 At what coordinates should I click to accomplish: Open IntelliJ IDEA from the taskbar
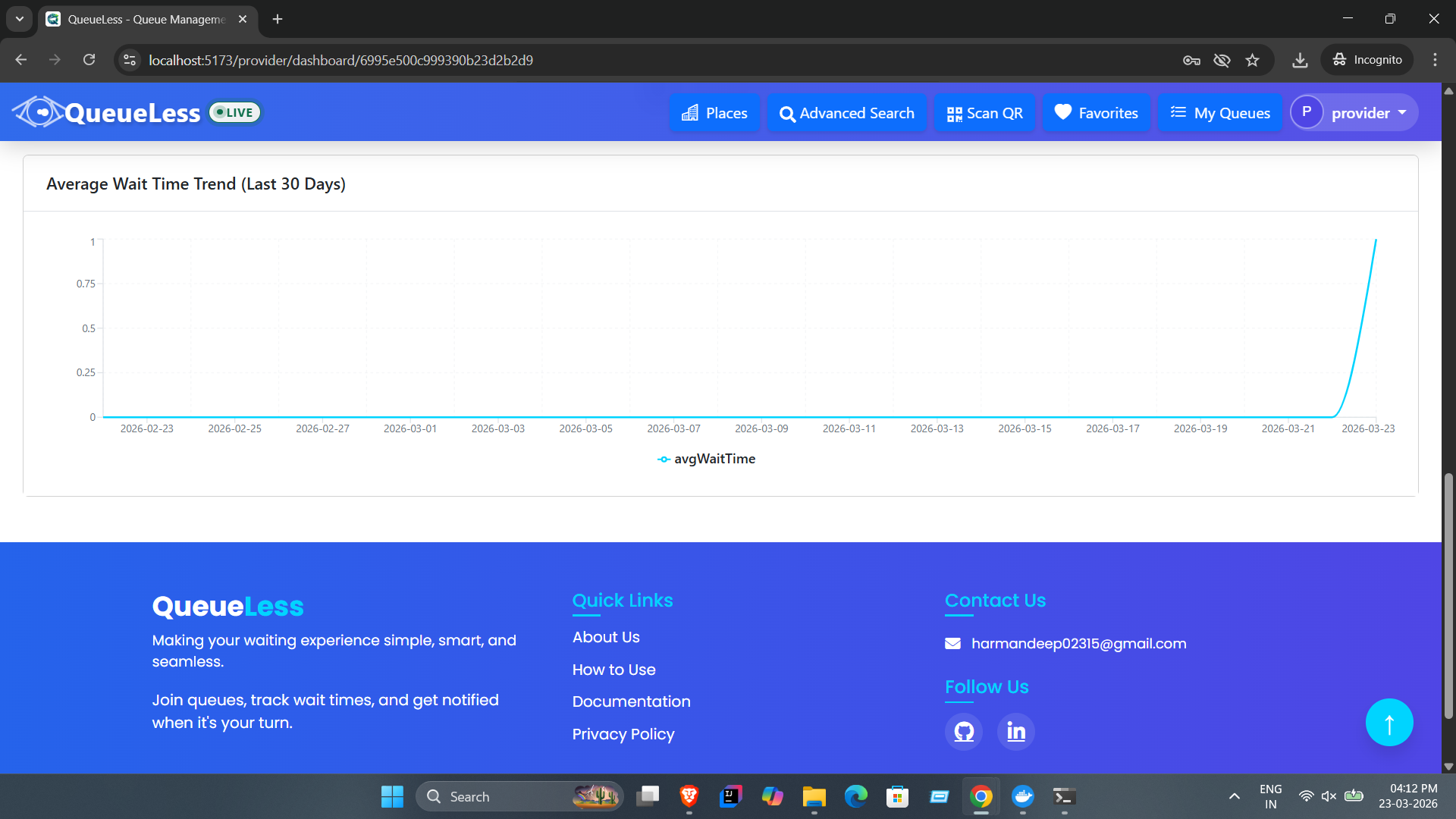731,797
